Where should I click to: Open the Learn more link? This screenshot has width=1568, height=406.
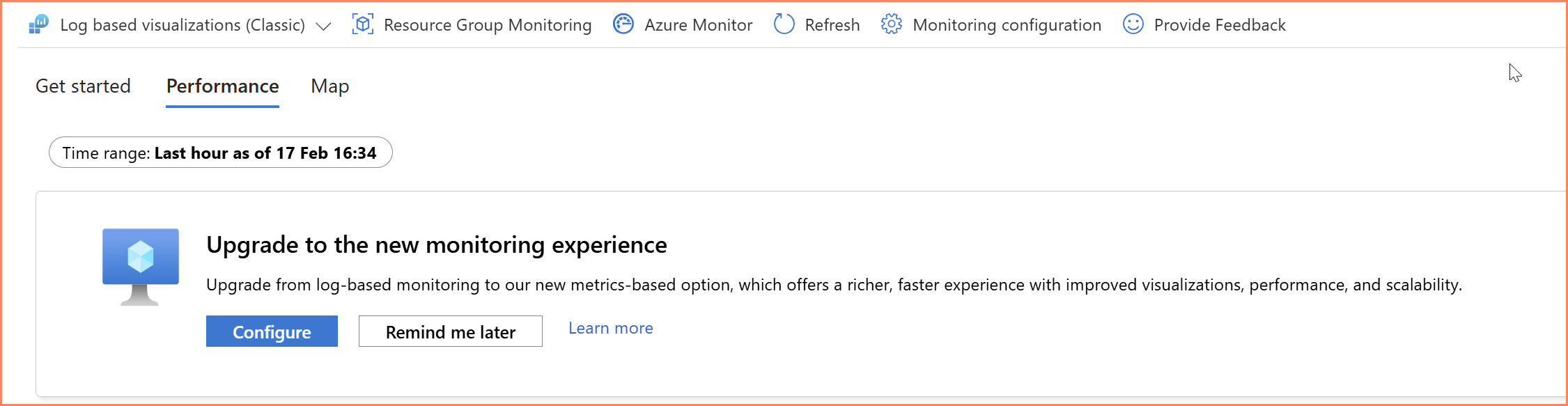(610, 327)
